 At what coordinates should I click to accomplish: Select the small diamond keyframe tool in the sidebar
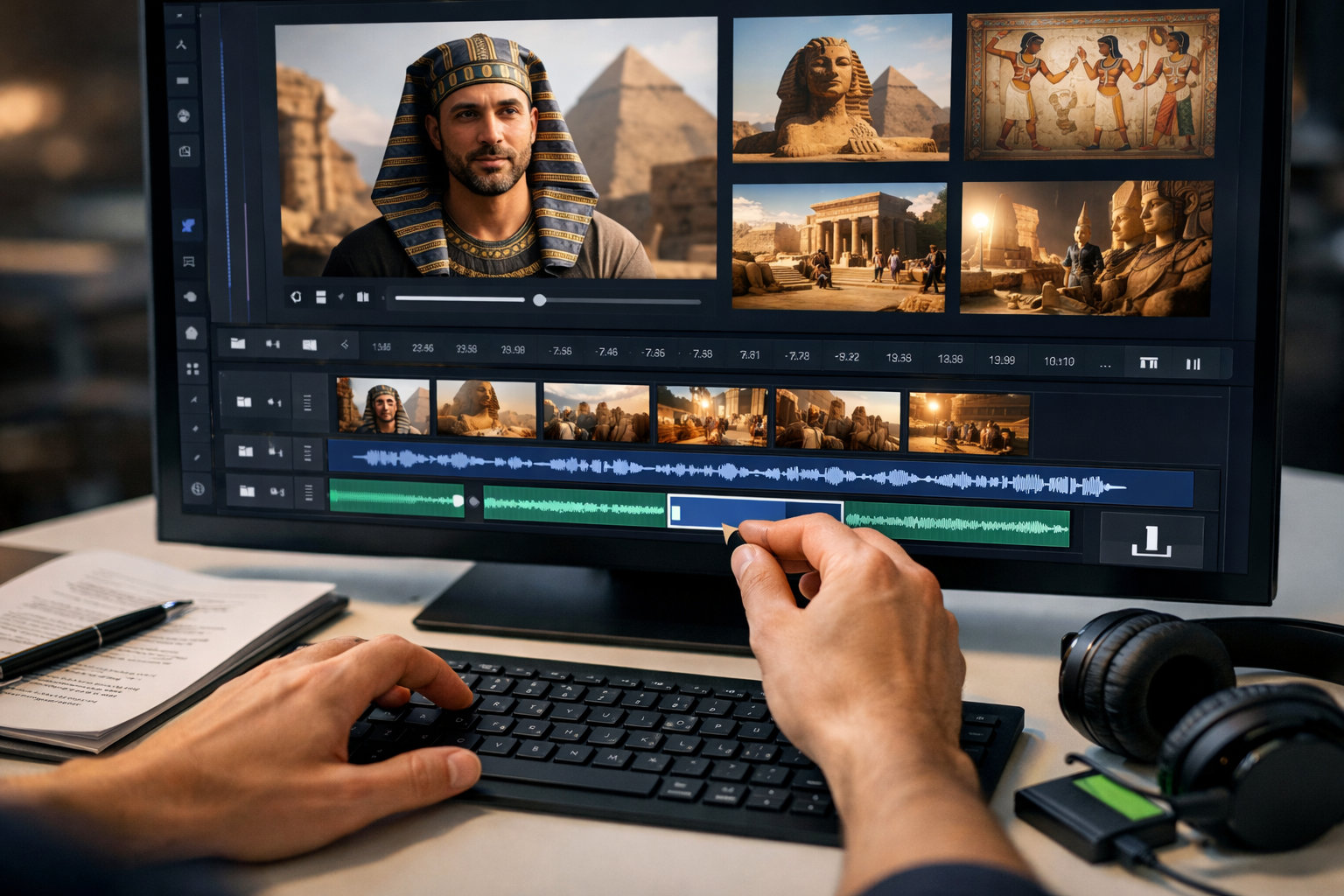point(195,429)
